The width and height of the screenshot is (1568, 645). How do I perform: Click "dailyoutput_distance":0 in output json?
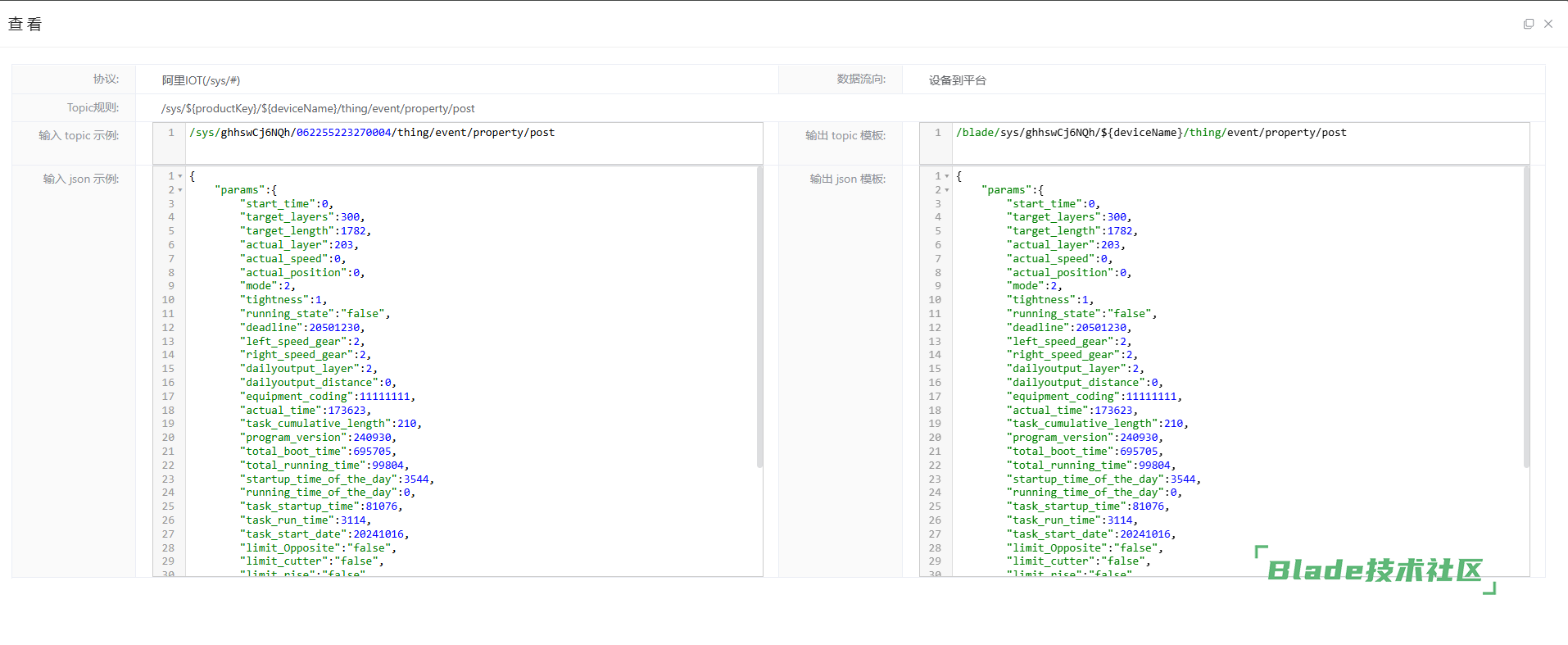(x=1082, y=383)
